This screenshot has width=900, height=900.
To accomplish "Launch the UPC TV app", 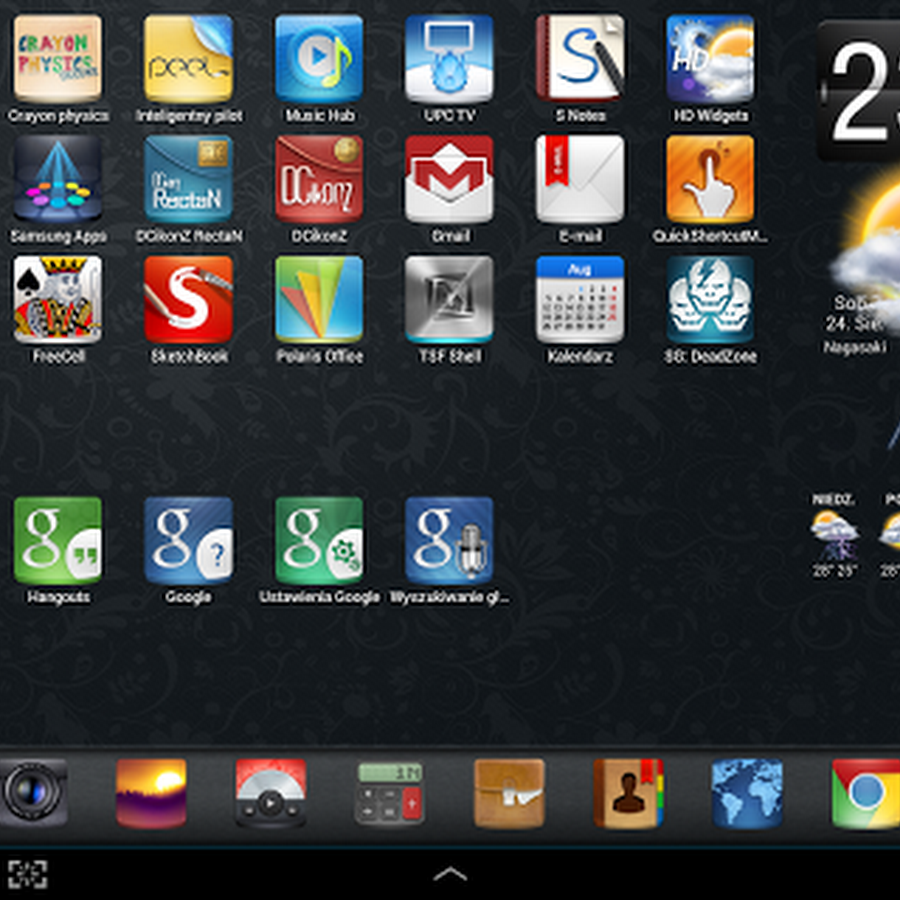I will click(449, 59).
